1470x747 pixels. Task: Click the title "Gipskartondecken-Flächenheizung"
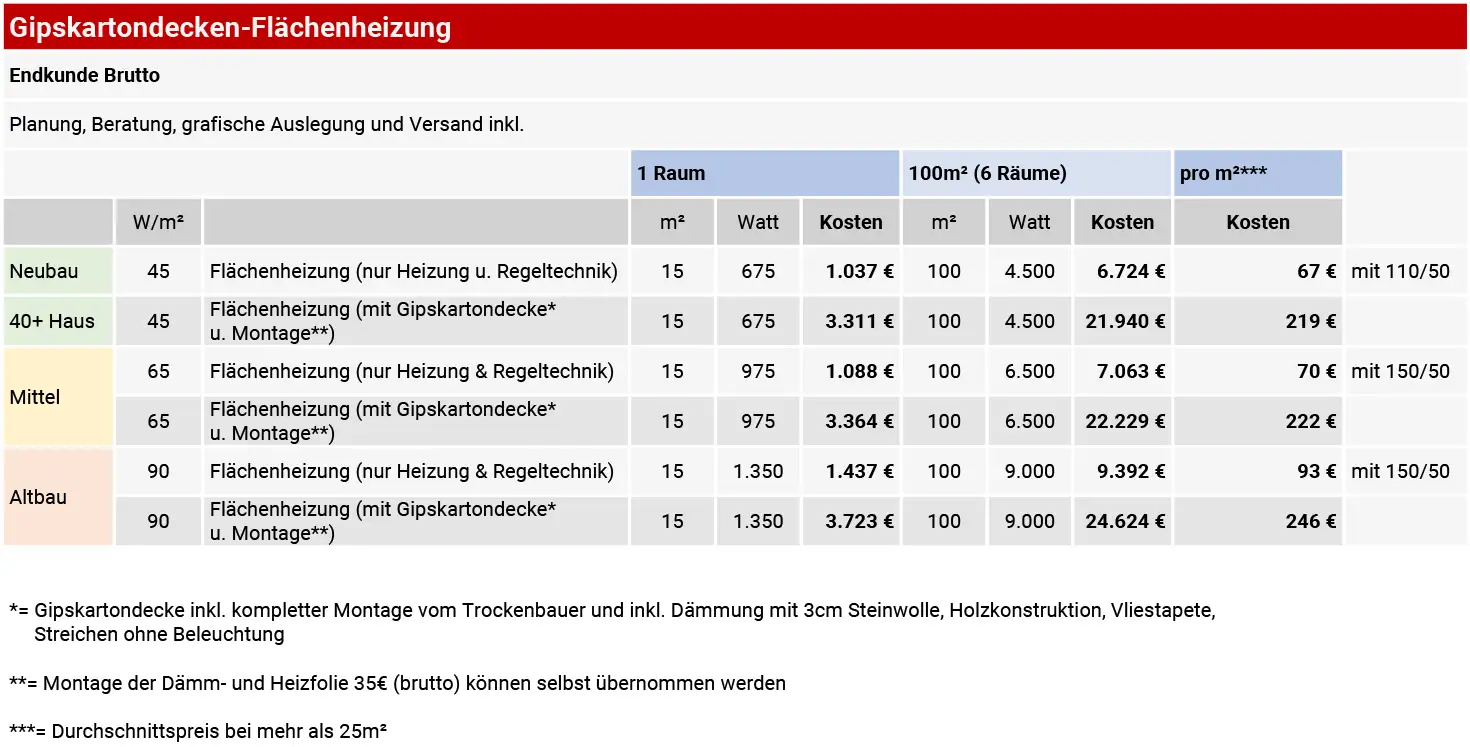pos(230,28)
